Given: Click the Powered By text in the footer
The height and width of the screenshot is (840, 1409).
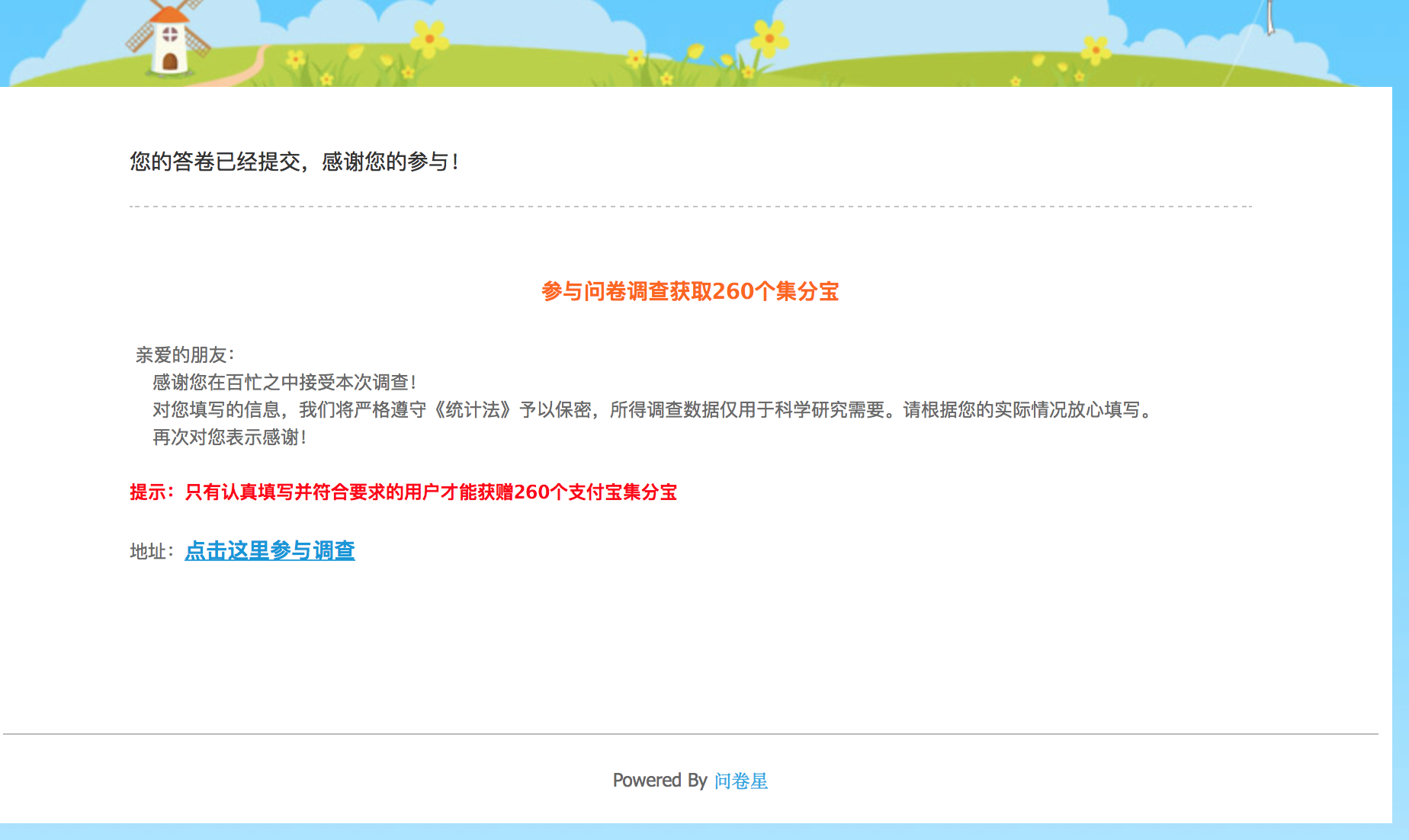Looking at the screenshot, I should pos(660,781).
